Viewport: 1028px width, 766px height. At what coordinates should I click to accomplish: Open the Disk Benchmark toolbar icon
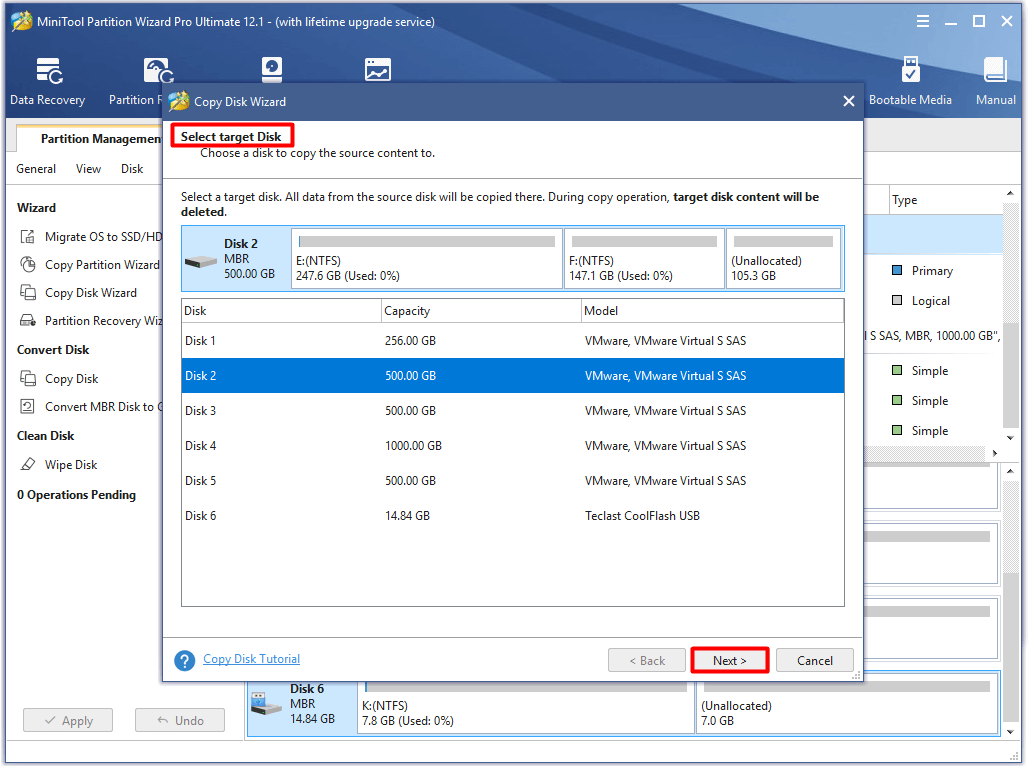point(271,70)
